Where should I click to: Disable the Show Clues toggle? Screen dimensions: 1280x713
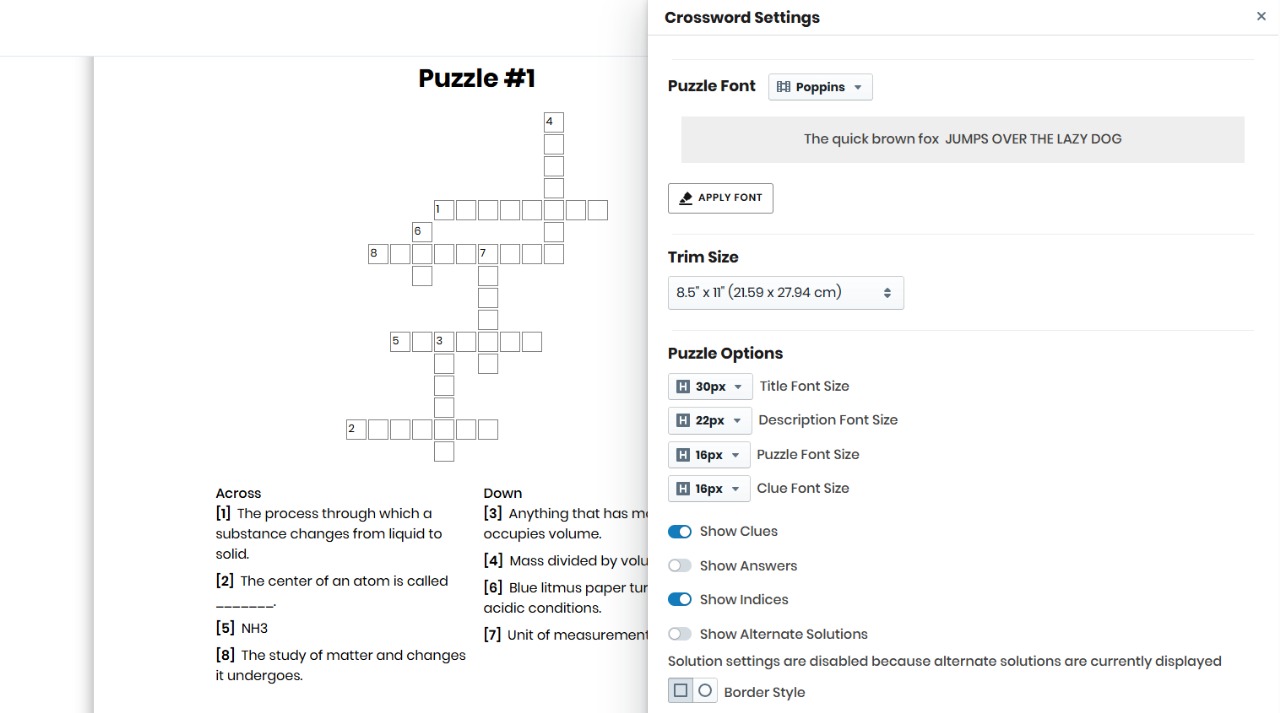[680, 532]
